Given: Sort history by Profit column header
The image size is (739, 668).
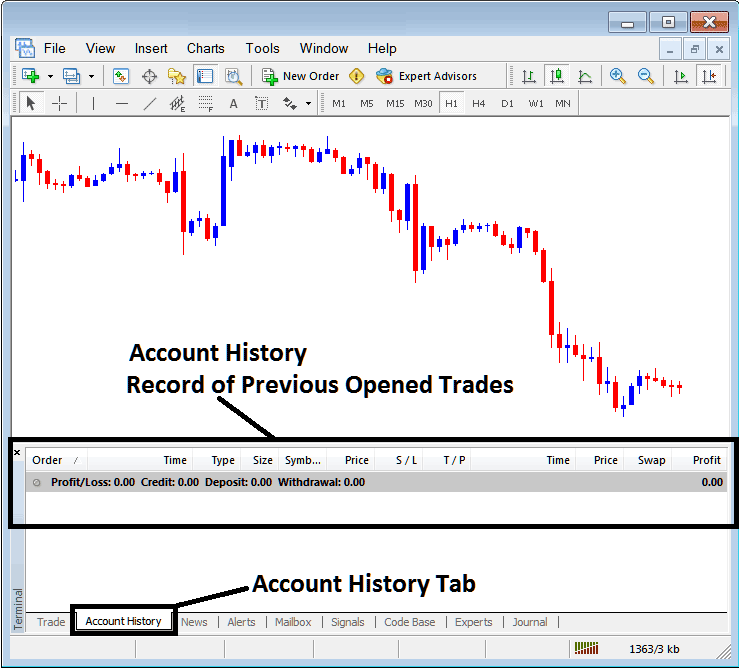Looking at the screenshot, I should (706, 460).
